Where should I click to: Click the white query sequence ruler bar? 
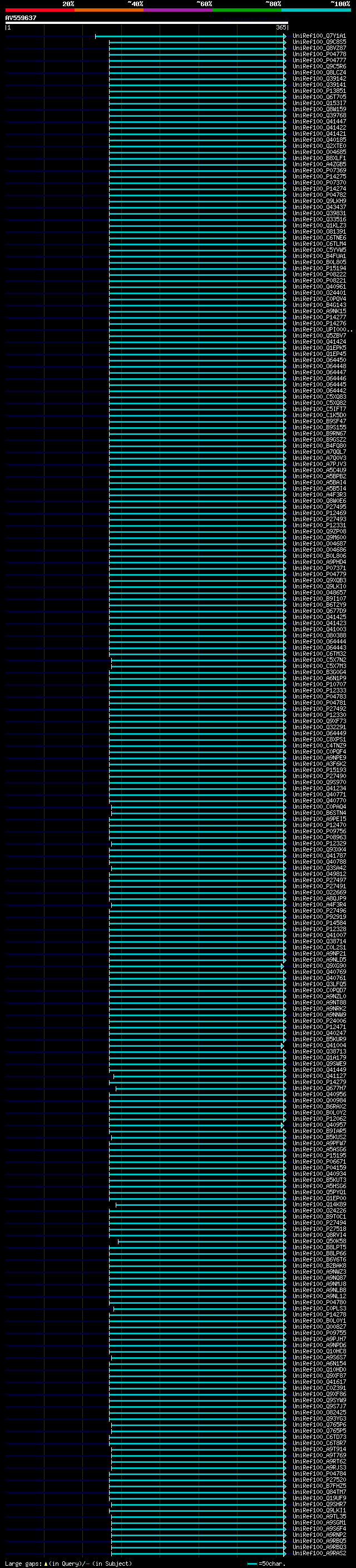pos(147,22)
